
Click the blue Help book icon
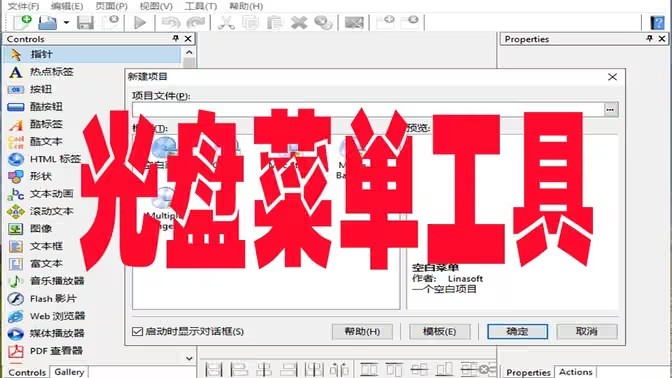tap(657, 22)
